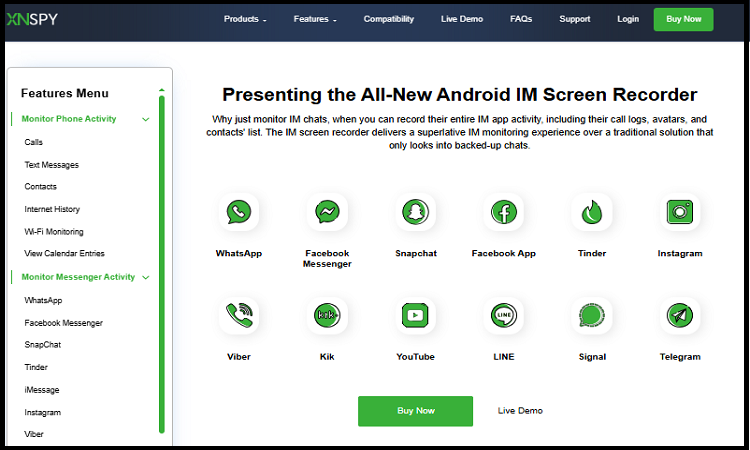
Task: Open the Facebook App icon
Action: coord(504,212)
